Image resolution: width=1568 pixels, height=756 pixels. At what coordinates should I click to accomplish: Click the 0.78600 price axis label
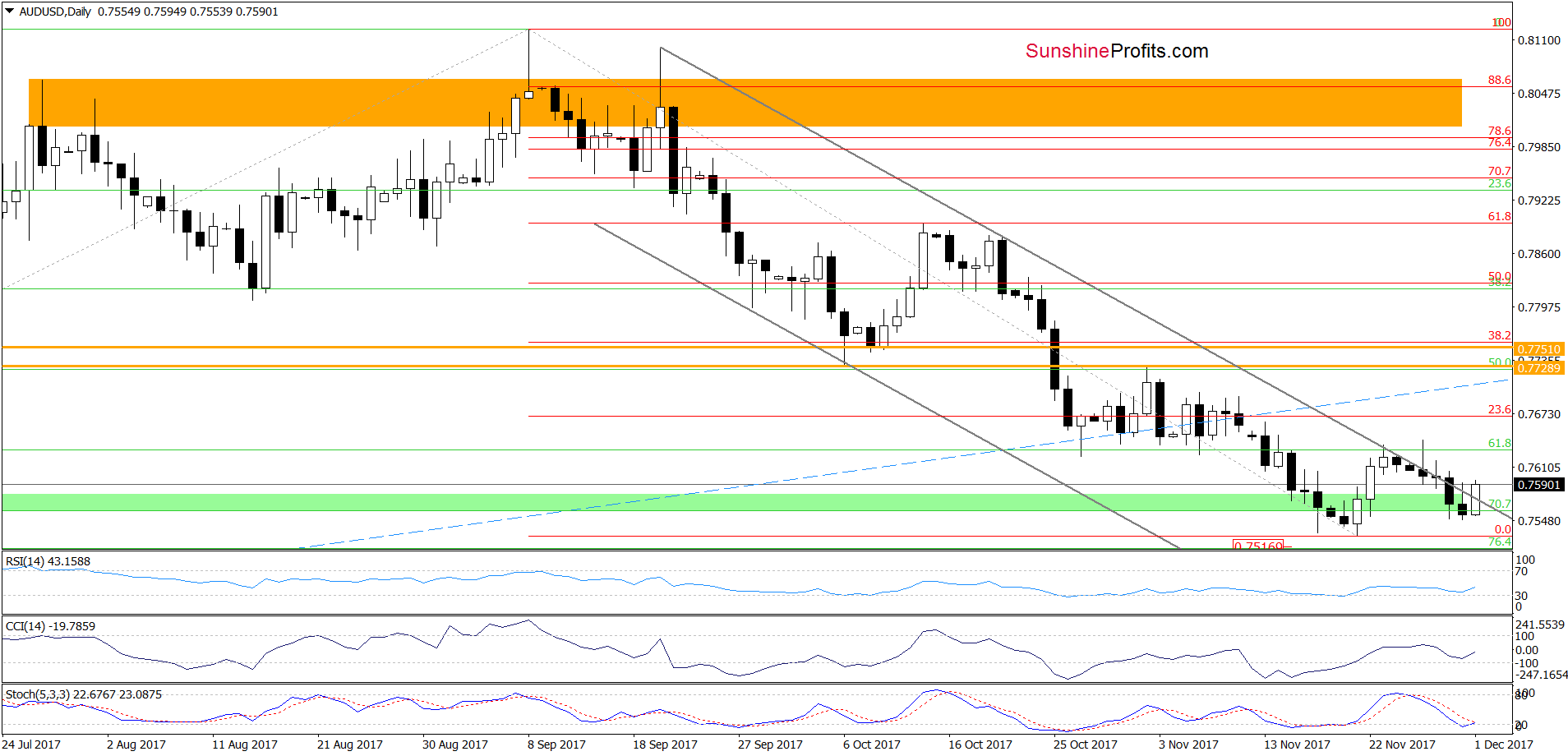tap(1539, 254)
